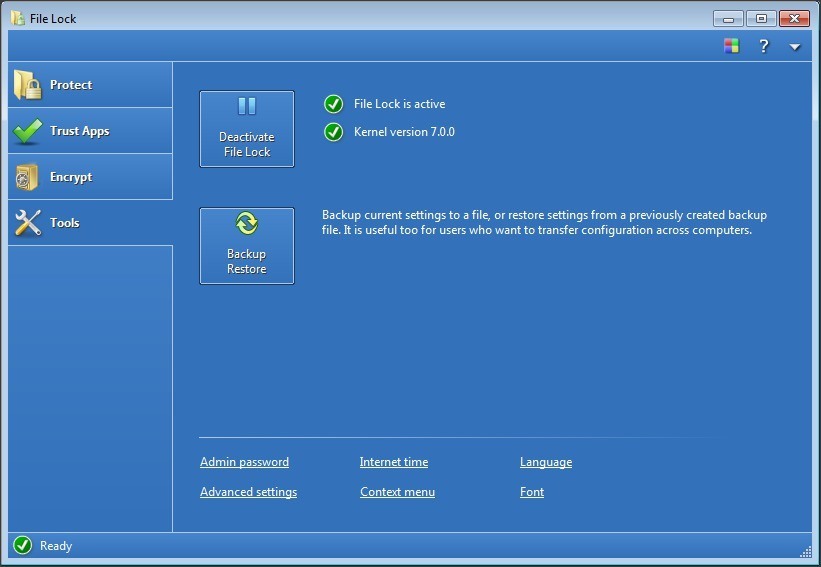Minimize the File Lock window
Screen dimensions: 821x567
[x=728, y=19]
